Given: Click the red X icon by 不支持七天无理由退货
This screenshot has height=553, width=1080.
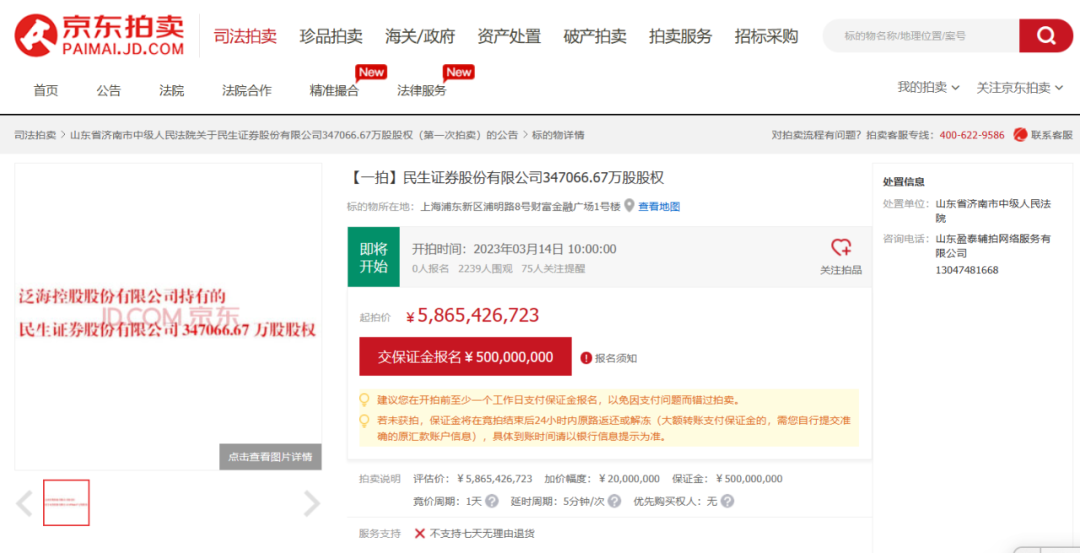Looking at the screenshot, I should [x=419, y=533].
